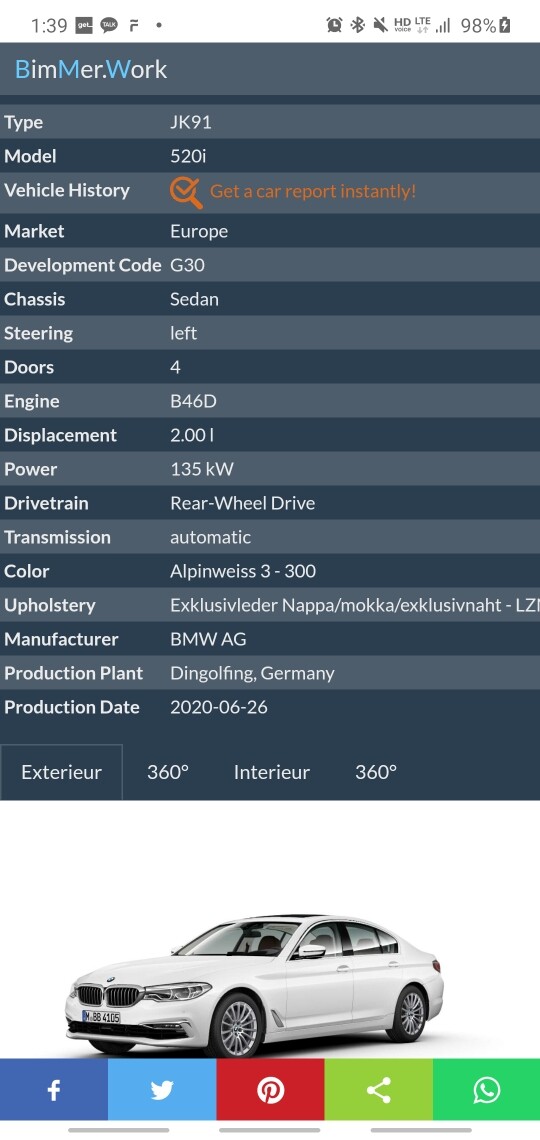Share the page on Facebook
This screenshot has width=540, height=1140.
point(54,1089)
